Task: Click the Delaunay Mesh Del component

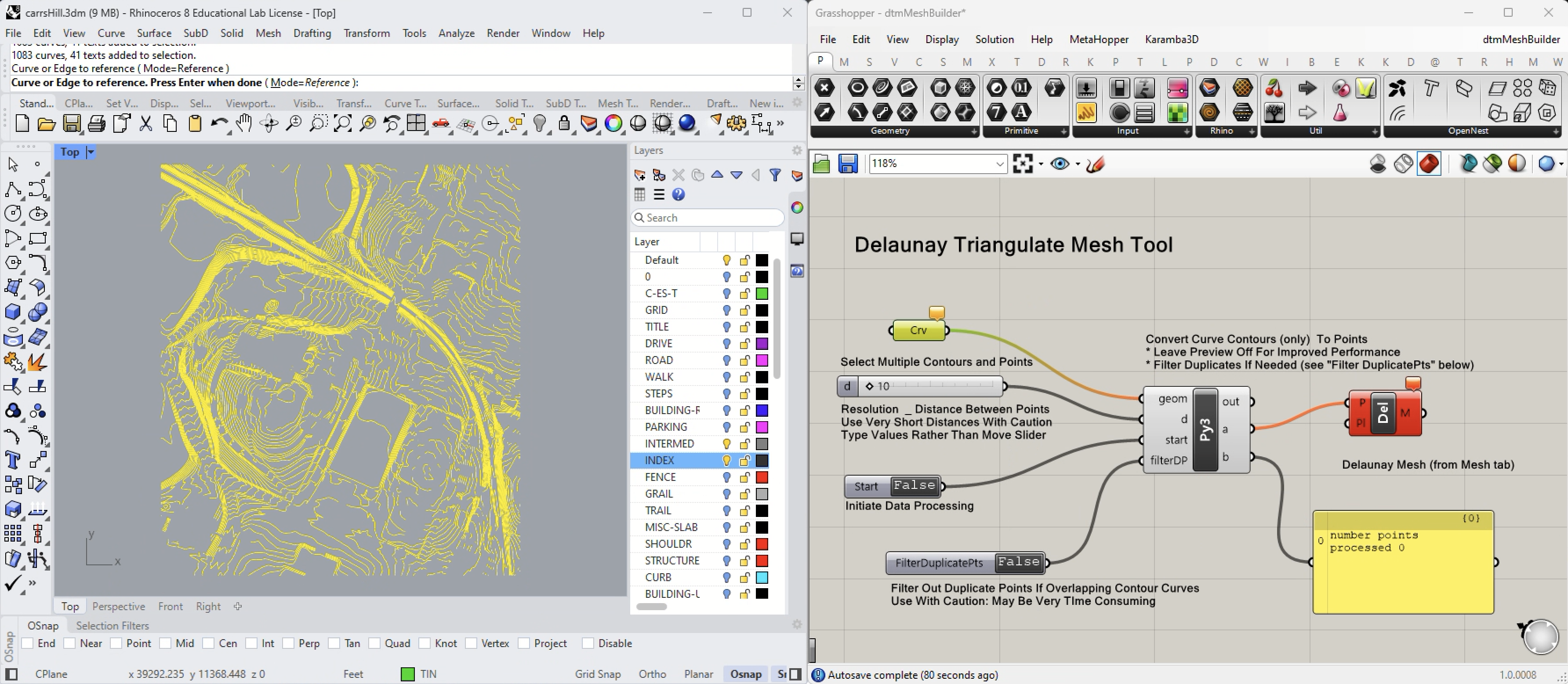Action: (x=1384, y=412)
